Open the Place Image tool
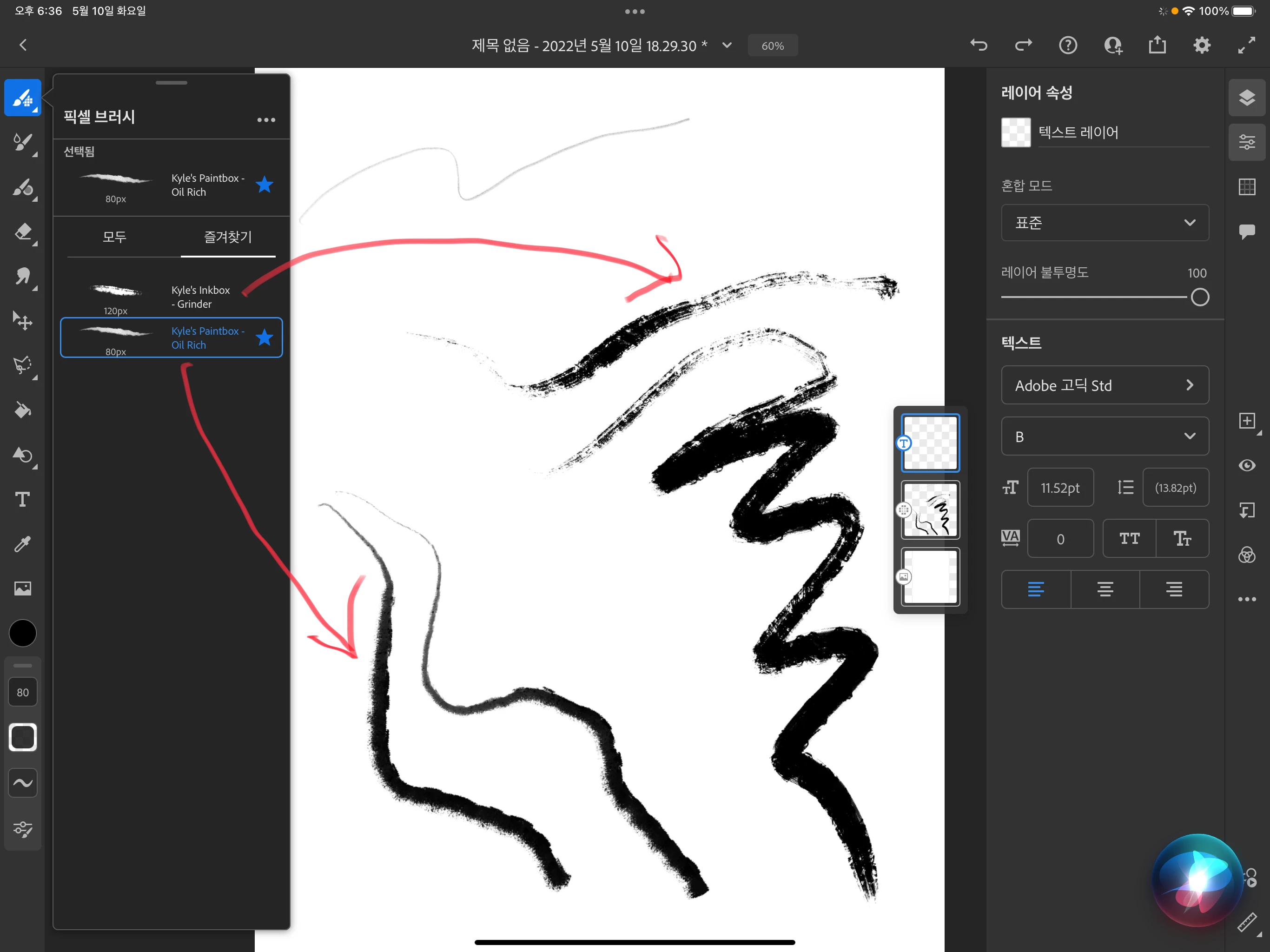 (x=22, y=588)
